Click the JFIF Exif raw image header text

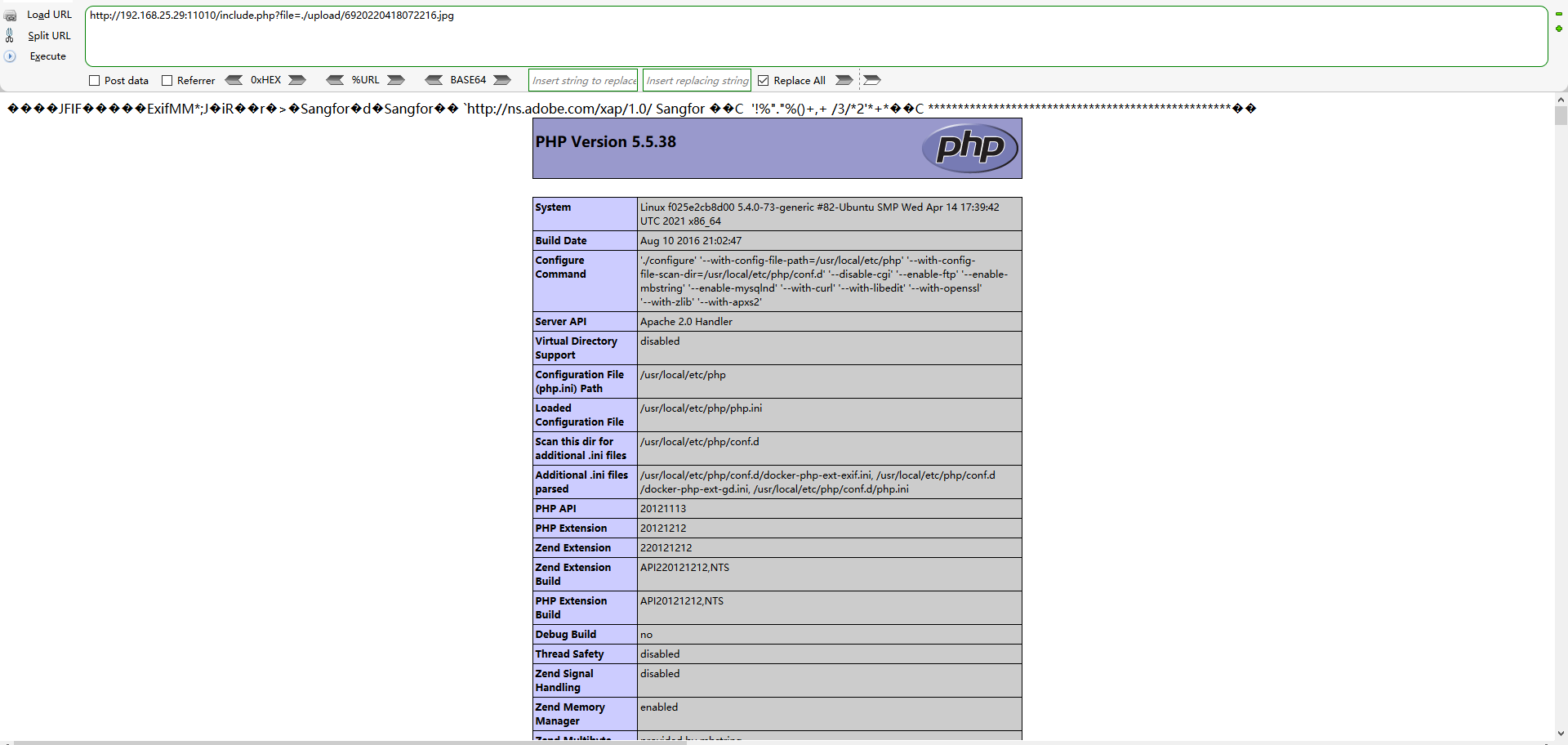(631, 109)
